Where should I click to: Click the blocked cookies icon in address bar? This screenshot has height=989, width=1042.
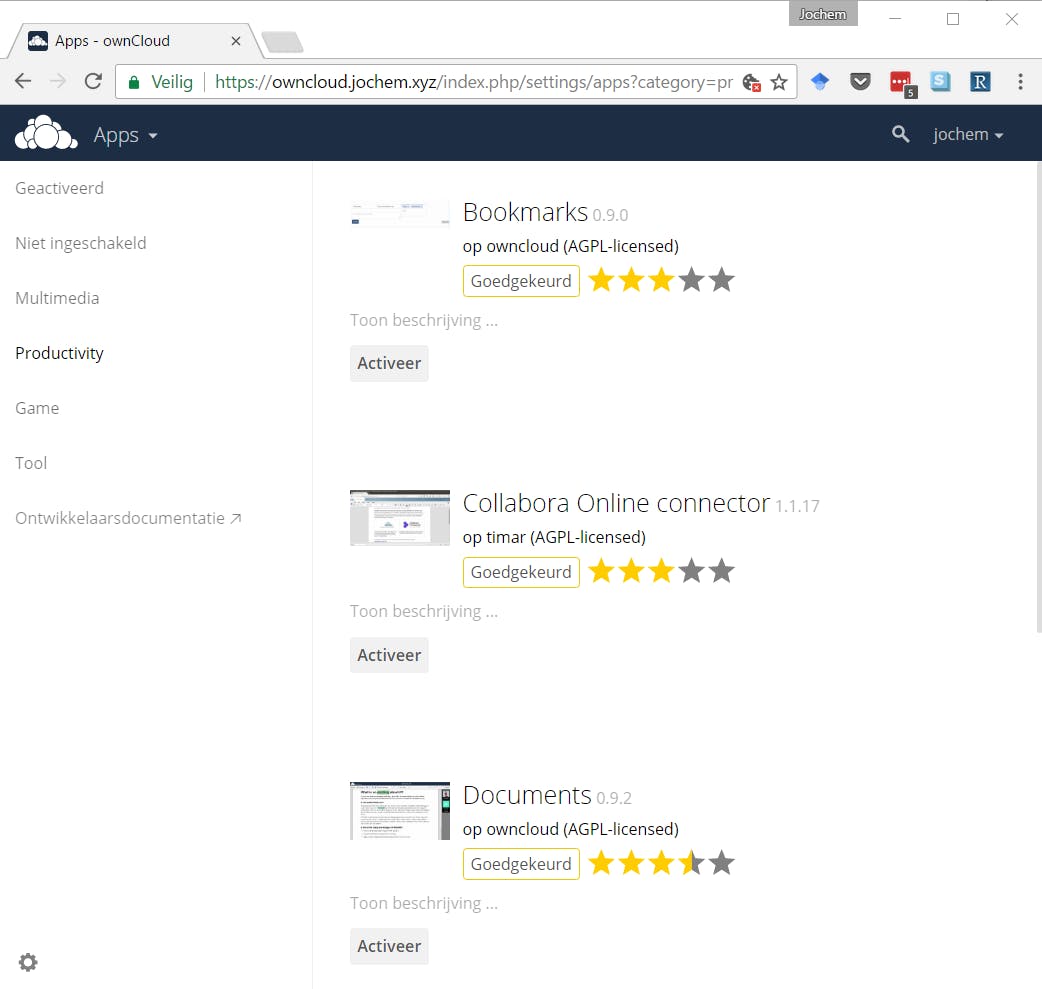pos(752,82)
